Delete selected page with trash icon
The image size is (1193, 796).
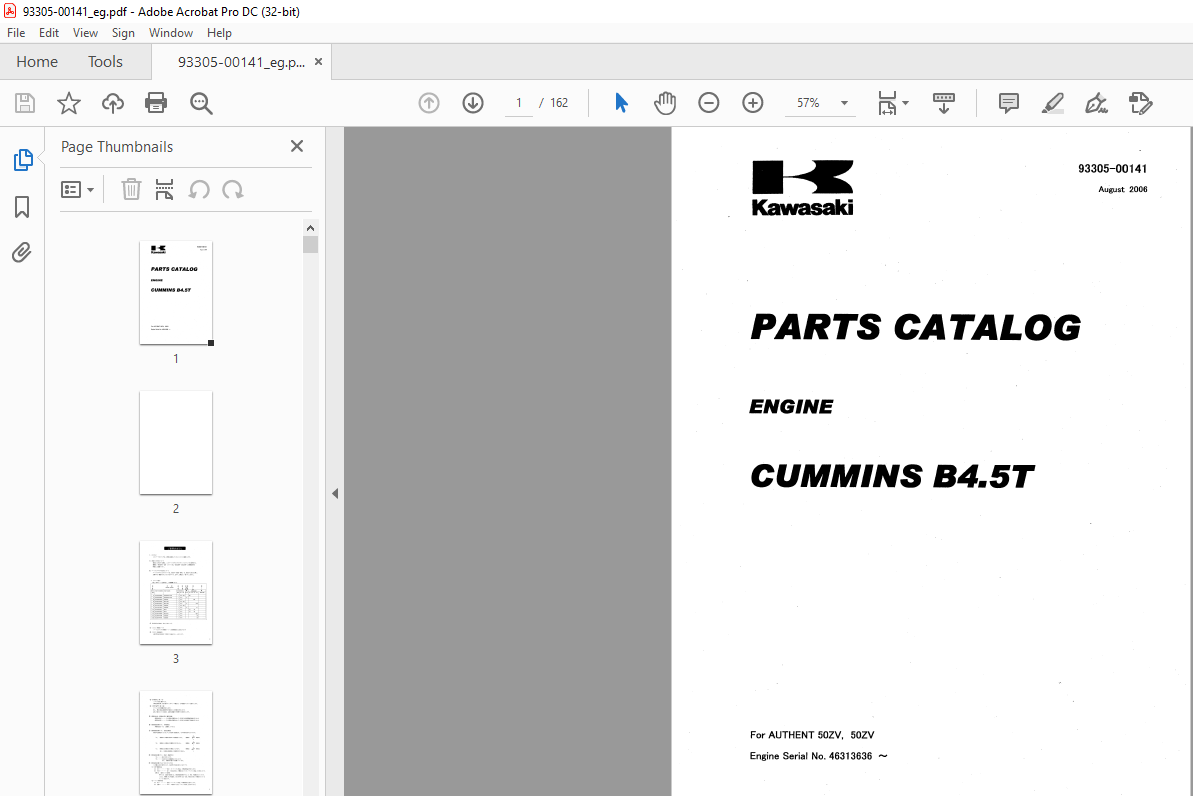pos(131,189)
